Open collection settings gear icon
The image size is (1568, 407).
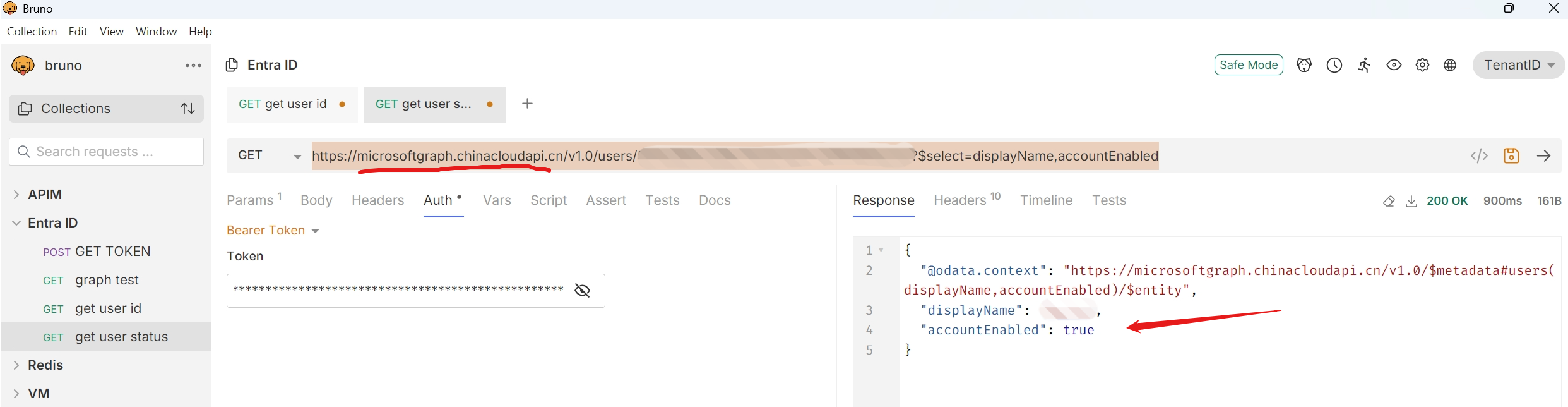(x=1422, y=65)
